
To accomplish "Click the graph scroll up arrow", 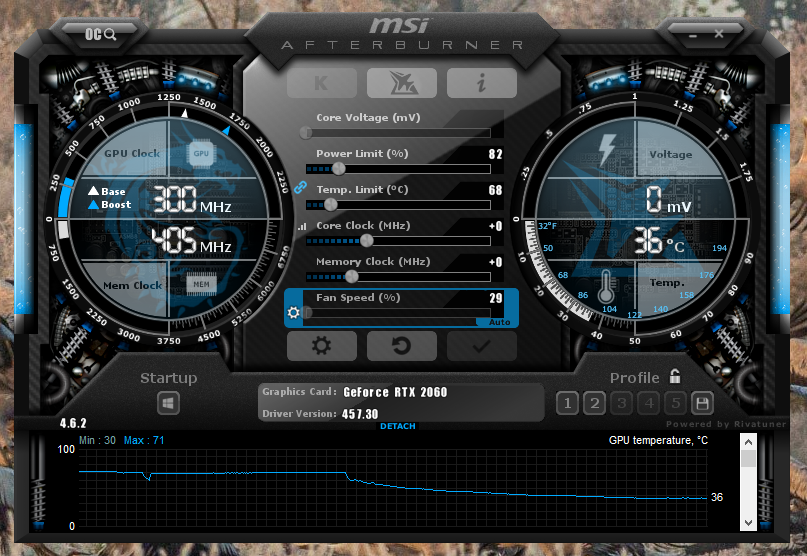I will tap(748, 442).
